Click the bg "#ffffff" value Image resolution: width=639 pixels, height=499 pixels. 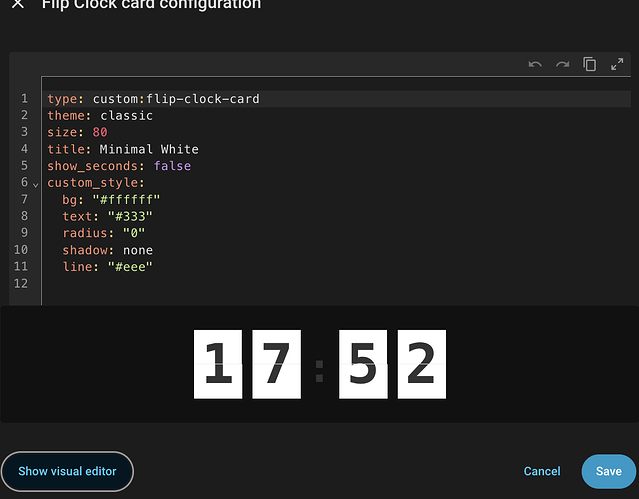(126, 199)
